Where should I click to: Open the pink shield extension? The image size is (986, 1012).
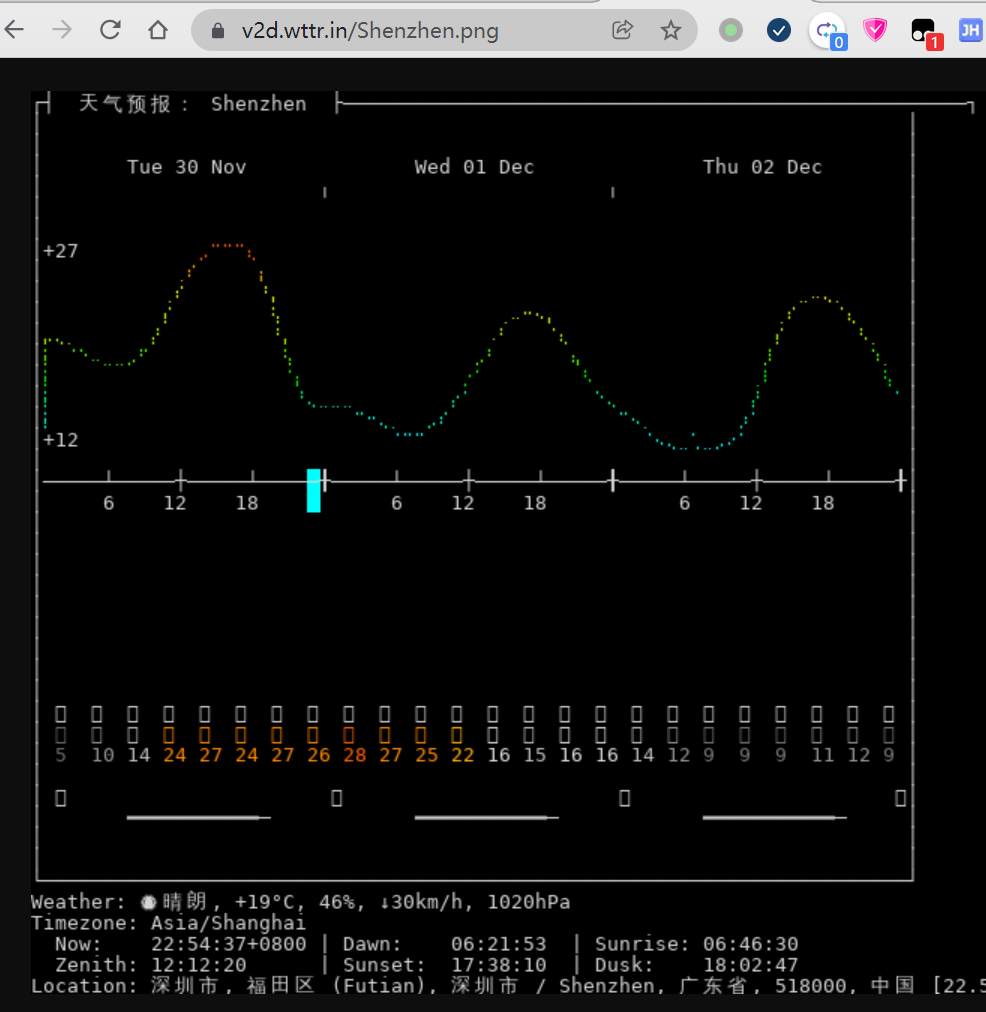tap(875, 30)
